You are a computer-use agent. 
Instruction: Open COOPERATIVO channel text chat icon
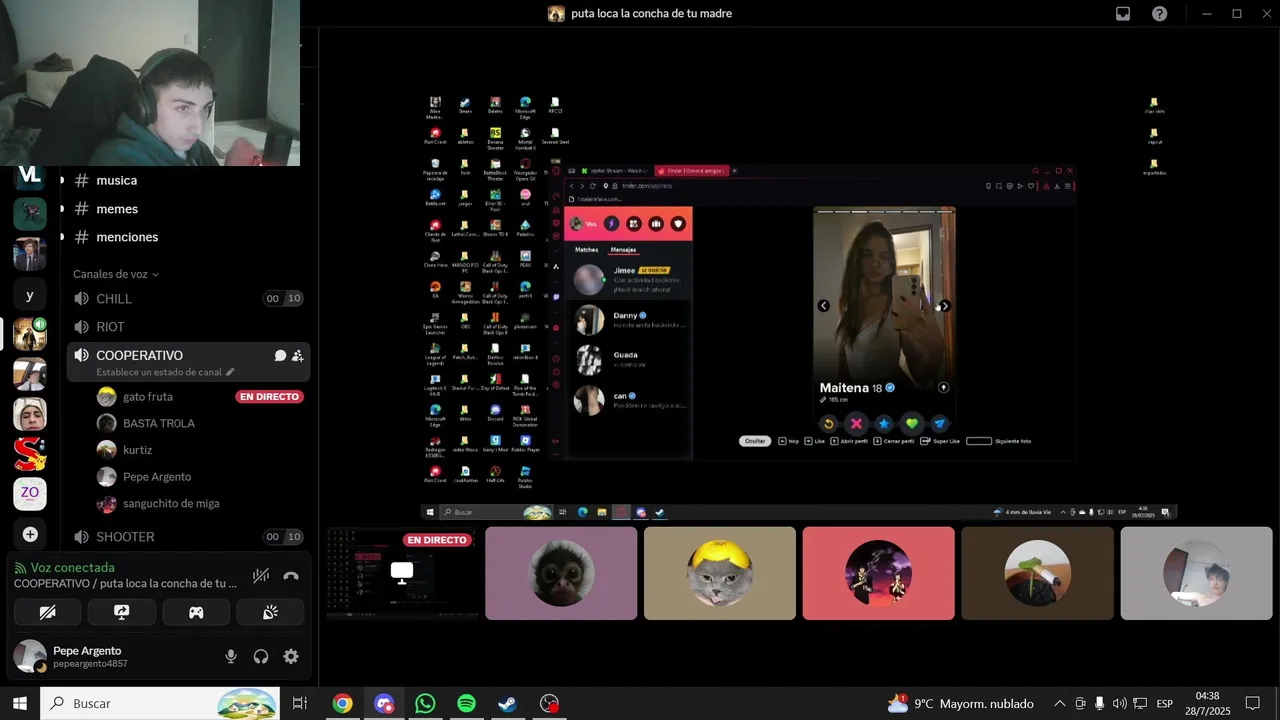point(280,356)
